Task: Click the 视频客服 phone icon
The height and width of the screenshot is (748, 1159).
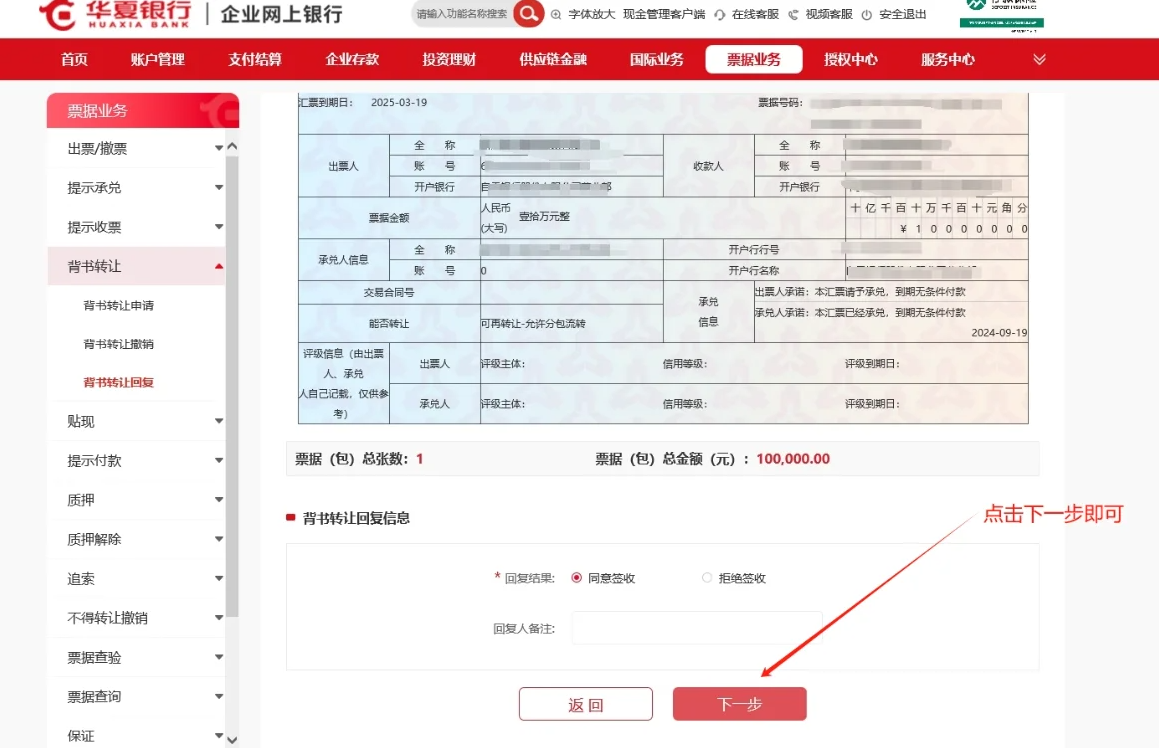Action: [793, 14]
